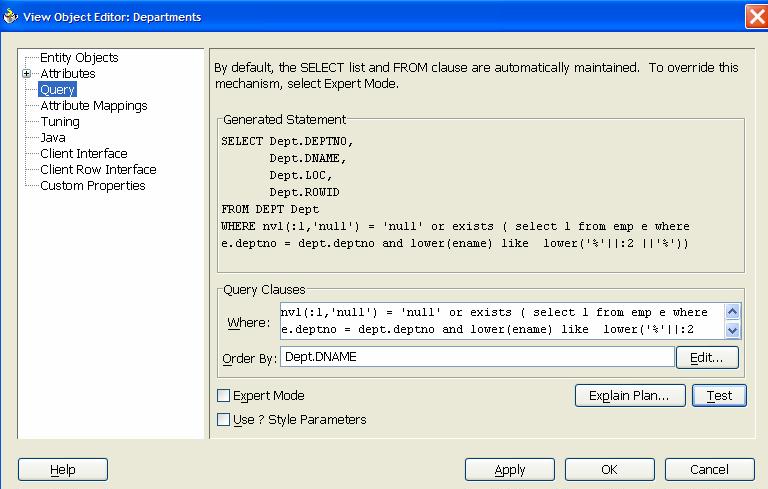Viewport: 768px width, 489px height.
Task: Enable the Expert Mode checkbox
Action: (x=224, y=396)
